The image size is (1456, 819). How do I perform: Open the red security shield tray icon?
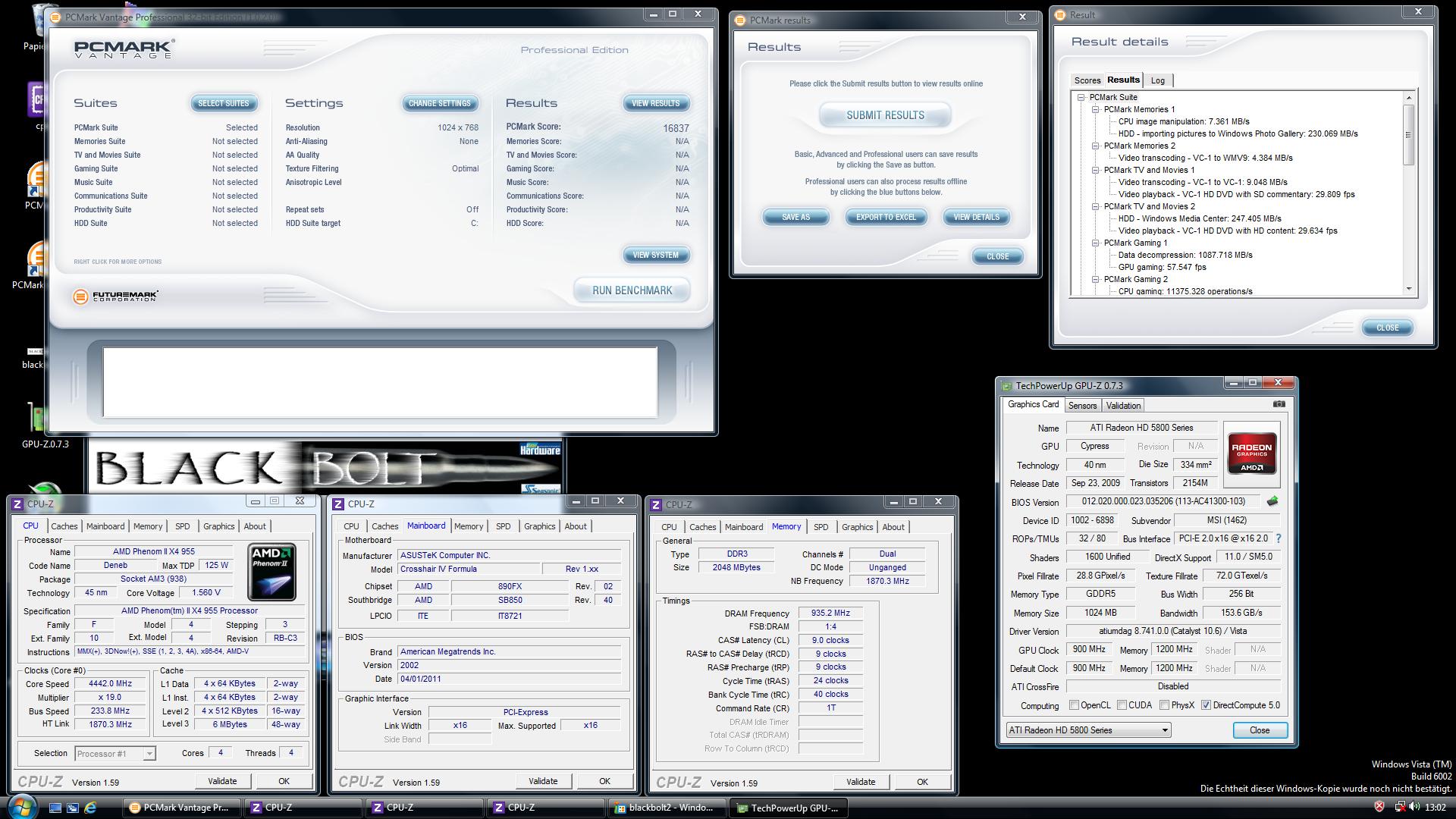1379,807
